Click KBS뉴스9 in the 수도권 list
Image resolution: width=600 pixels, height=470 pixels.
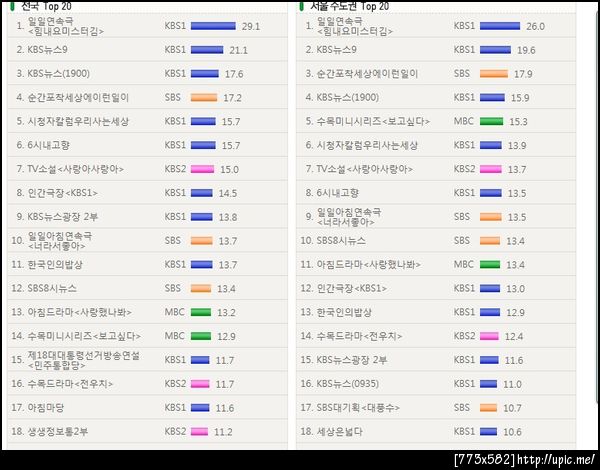(336, 50)
